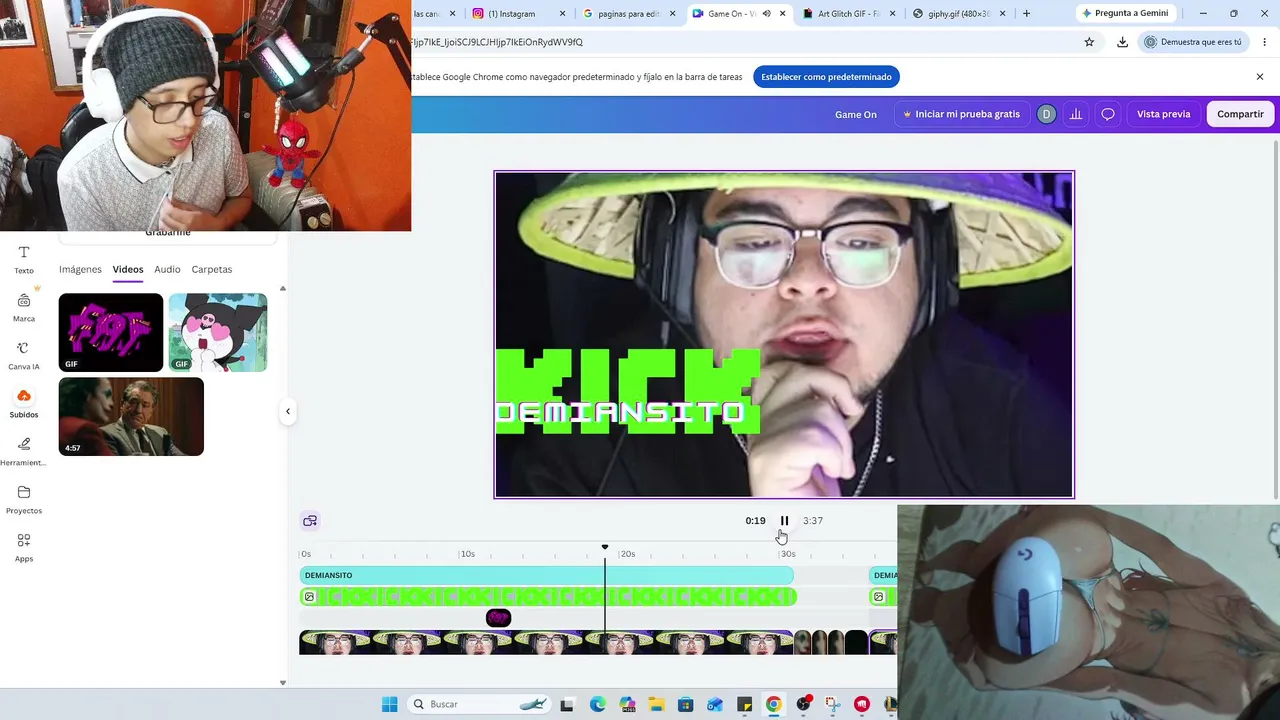The width and height of the screenshot is (1280, 720).
Task: Switch to the Imágenes uploads tab
Action: [x=80, y=269]
